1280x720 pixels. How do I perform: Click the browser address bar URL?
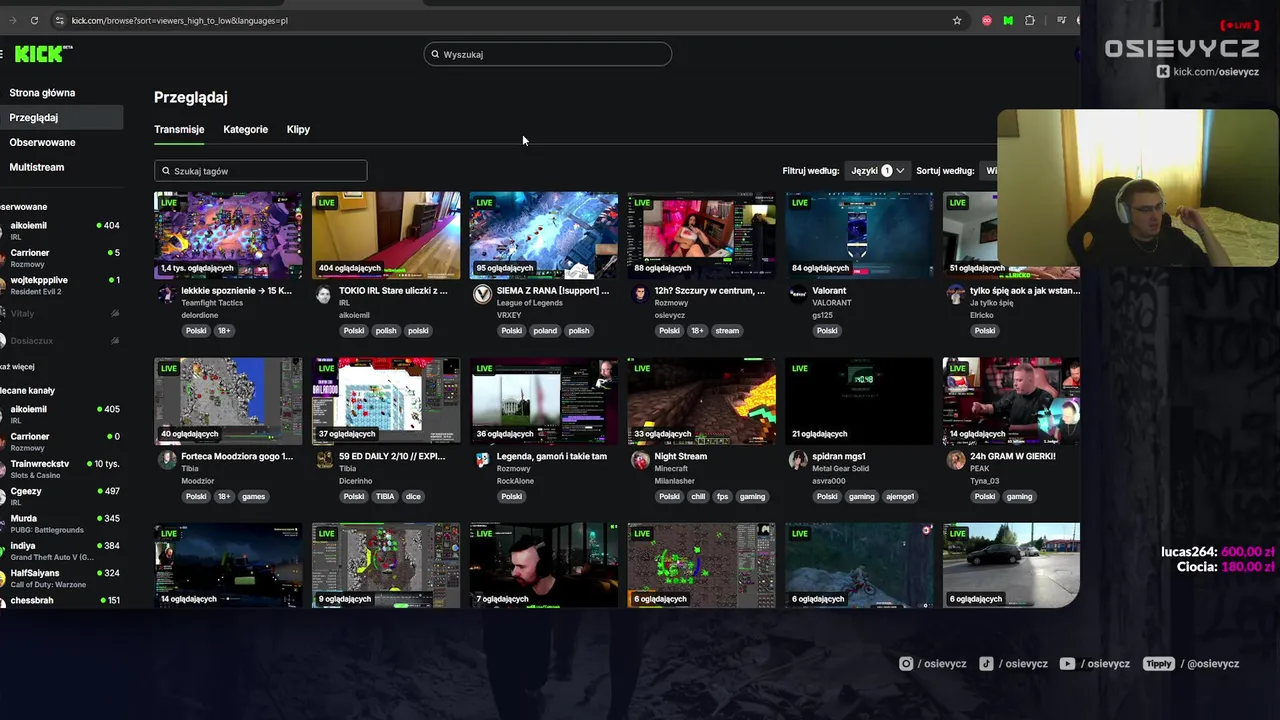180,20
